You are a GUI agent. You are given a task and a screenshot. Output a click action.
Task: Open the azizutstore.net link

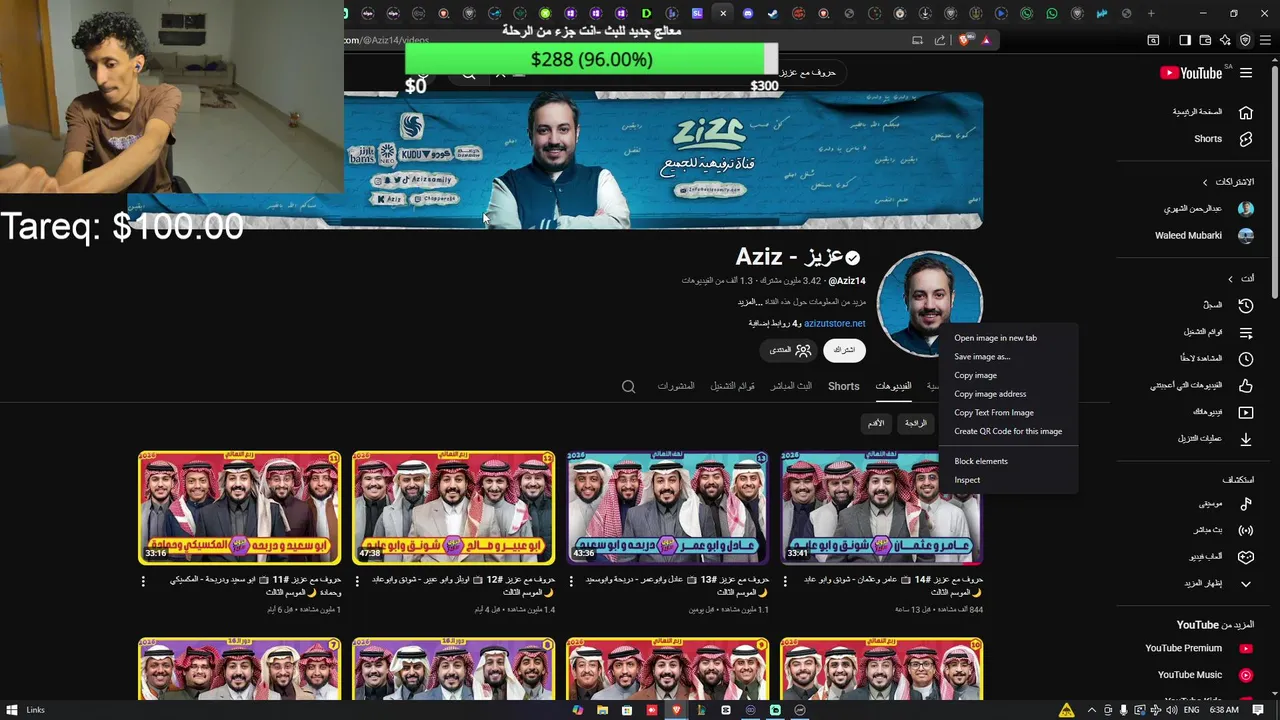[835, 323]
